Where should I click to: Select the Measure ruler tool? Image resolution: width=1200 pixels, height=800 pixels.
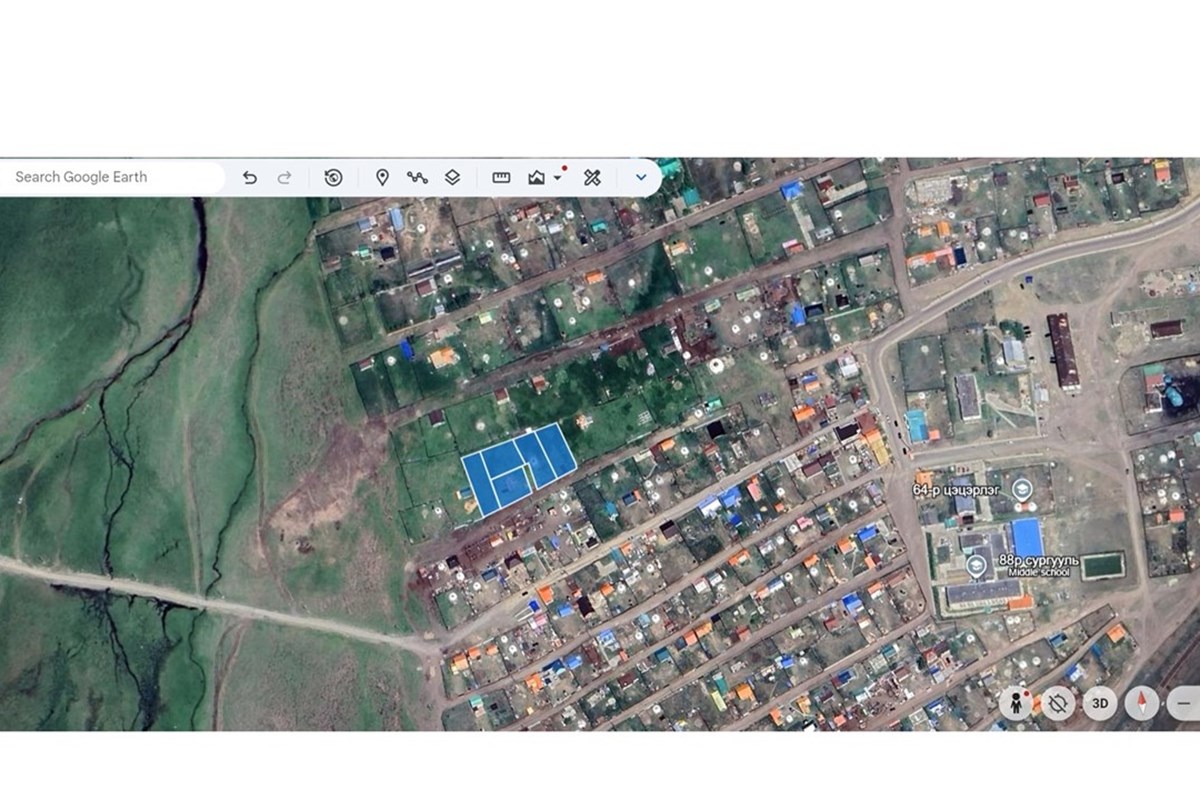coord(502,178)
